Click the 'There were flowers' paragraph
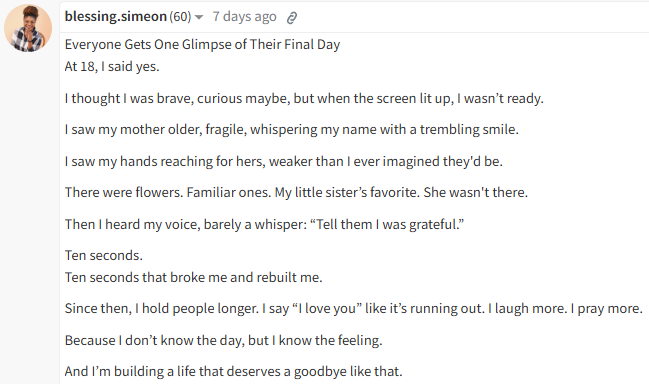 (296, 192)
